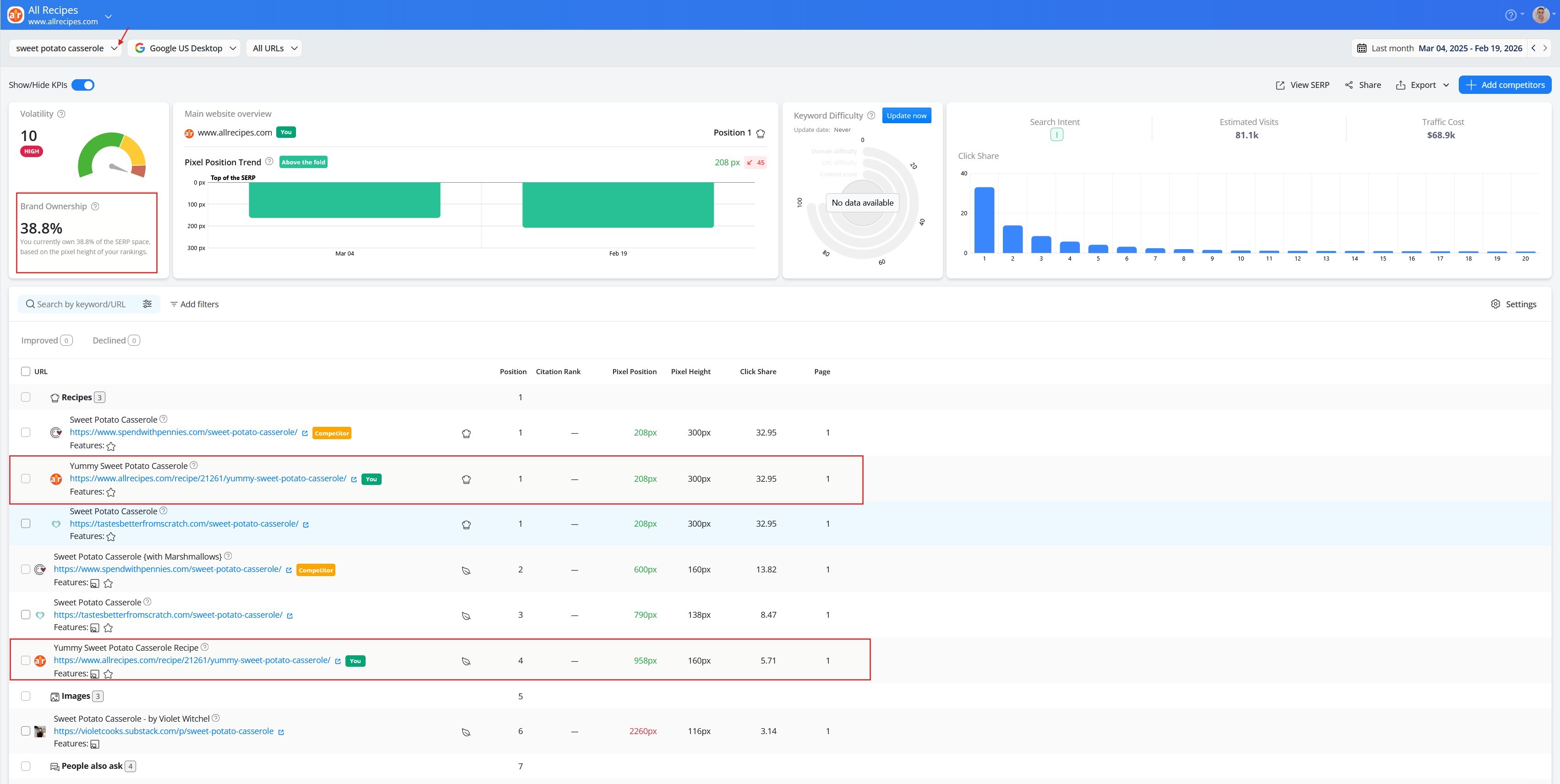Switch to the Declined tab
This screenshot has height=784, width=1560.
116,340
